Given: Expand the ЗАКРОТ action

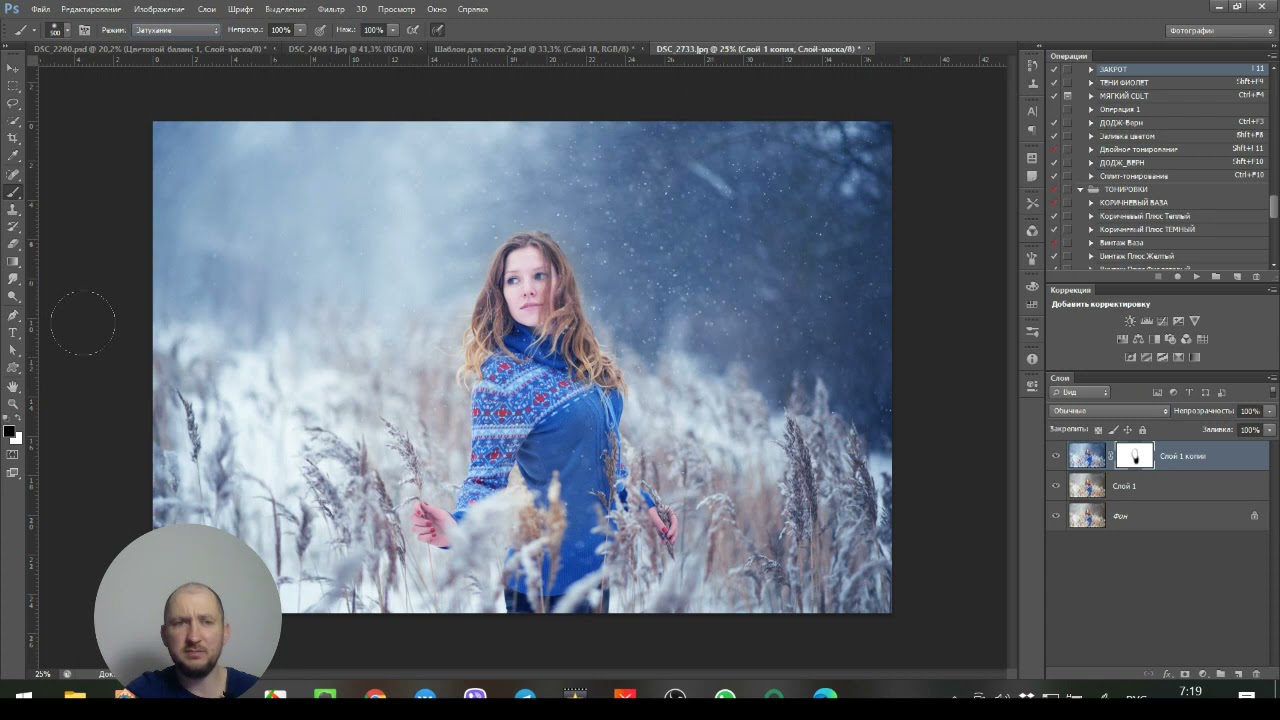Looking at the screenshot, I should pos(1091,69).
